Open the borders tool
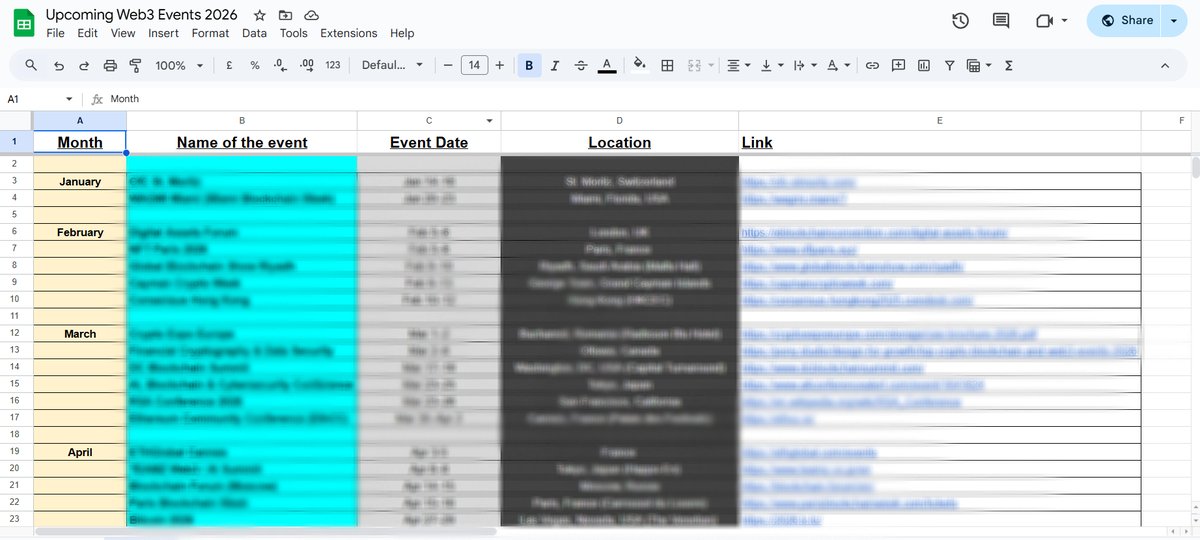This screenshot has width=1200, height=540. tap(667, 65)
